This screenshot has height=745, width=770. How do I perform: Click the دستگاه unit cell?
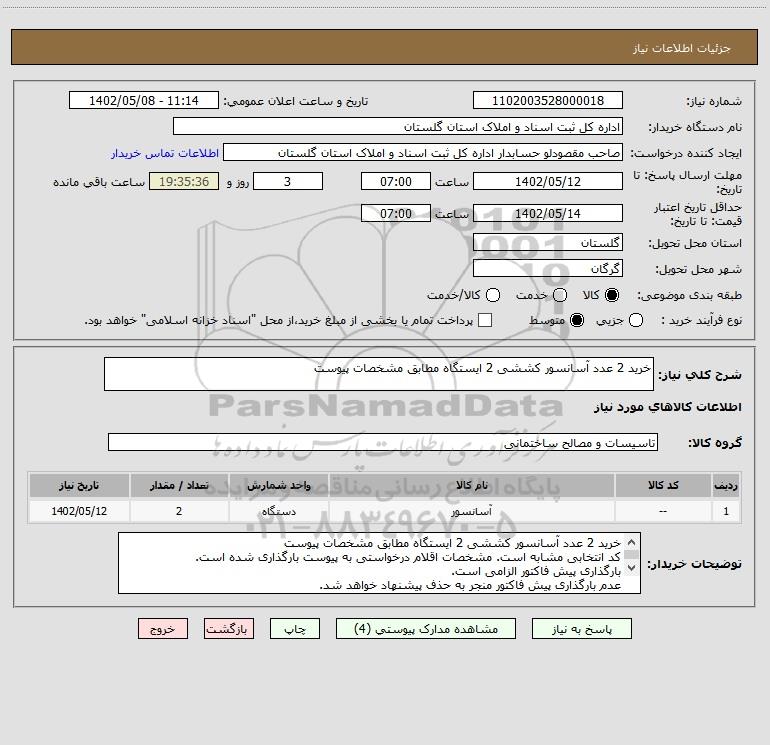(278, 511)
